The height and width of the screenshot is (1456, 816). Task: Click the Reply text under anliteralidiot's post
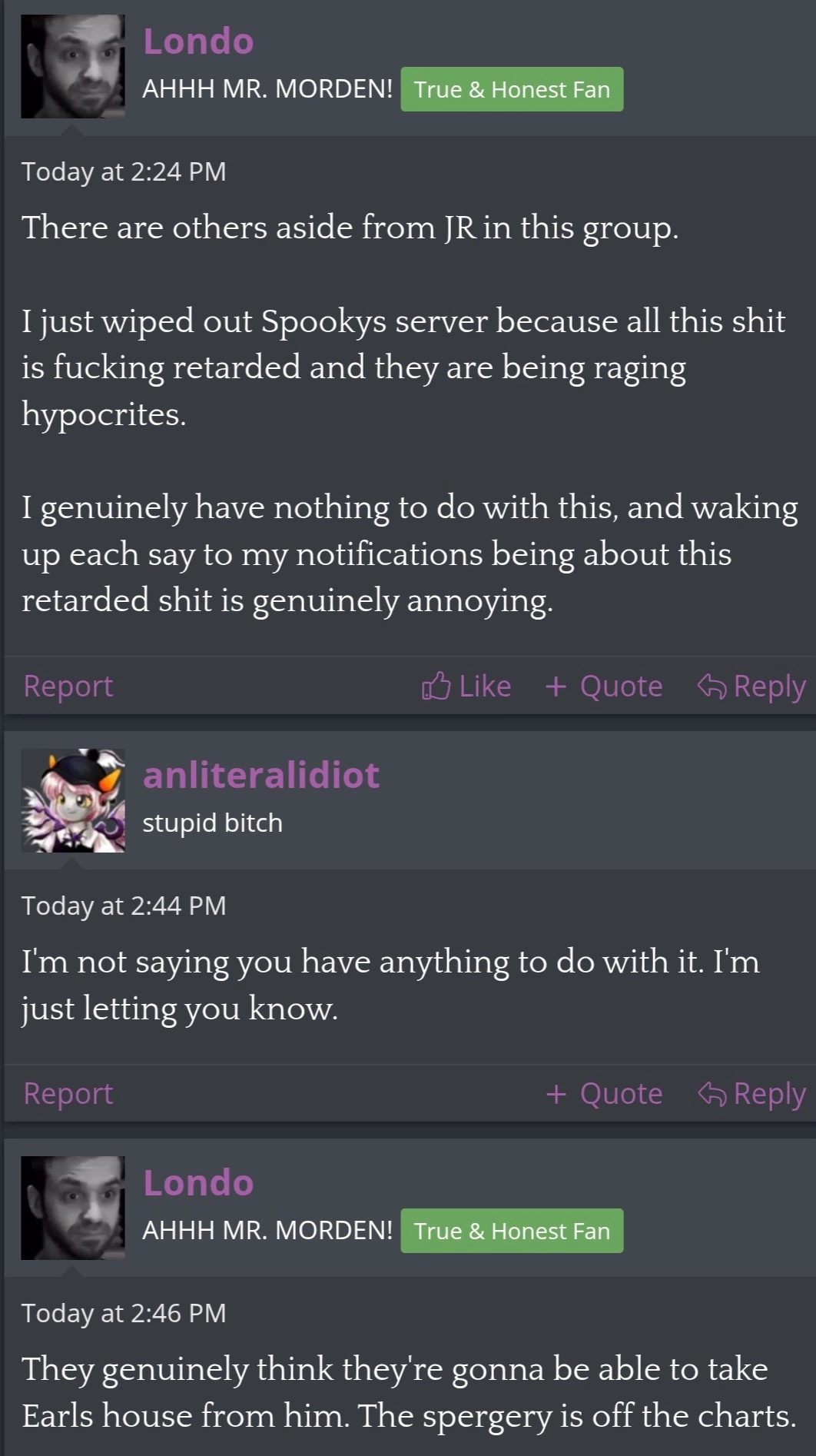tap(770, 1093)
